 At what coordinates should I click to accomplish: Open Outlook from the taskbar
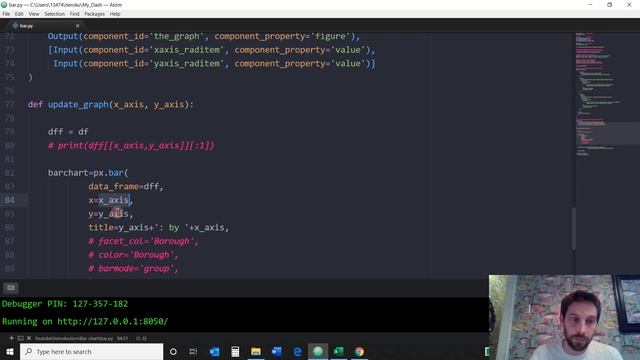[x=214, y=351]
